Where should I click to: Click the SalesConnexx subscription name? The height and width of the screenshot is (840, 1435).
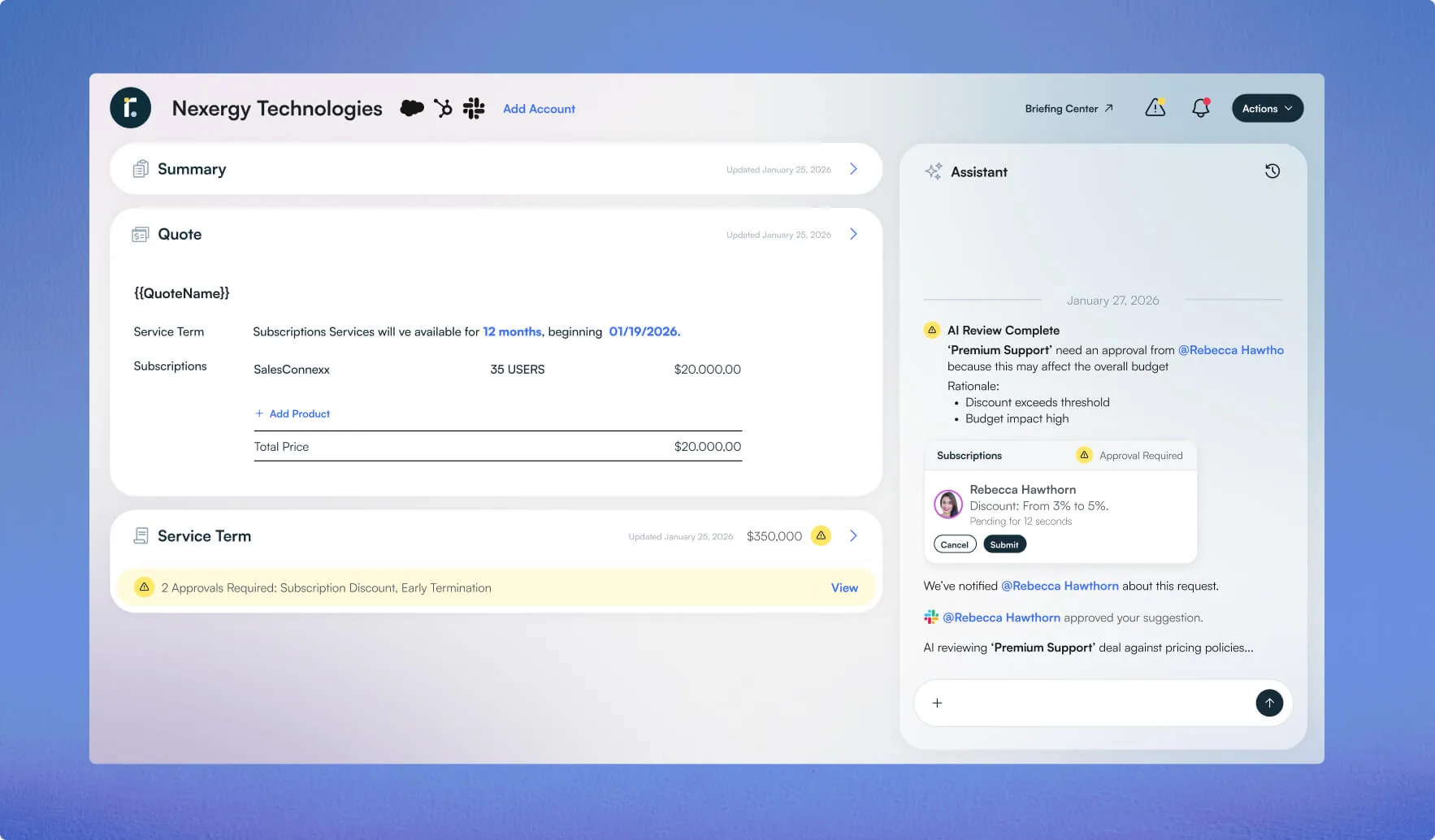[x=292, y=370]
